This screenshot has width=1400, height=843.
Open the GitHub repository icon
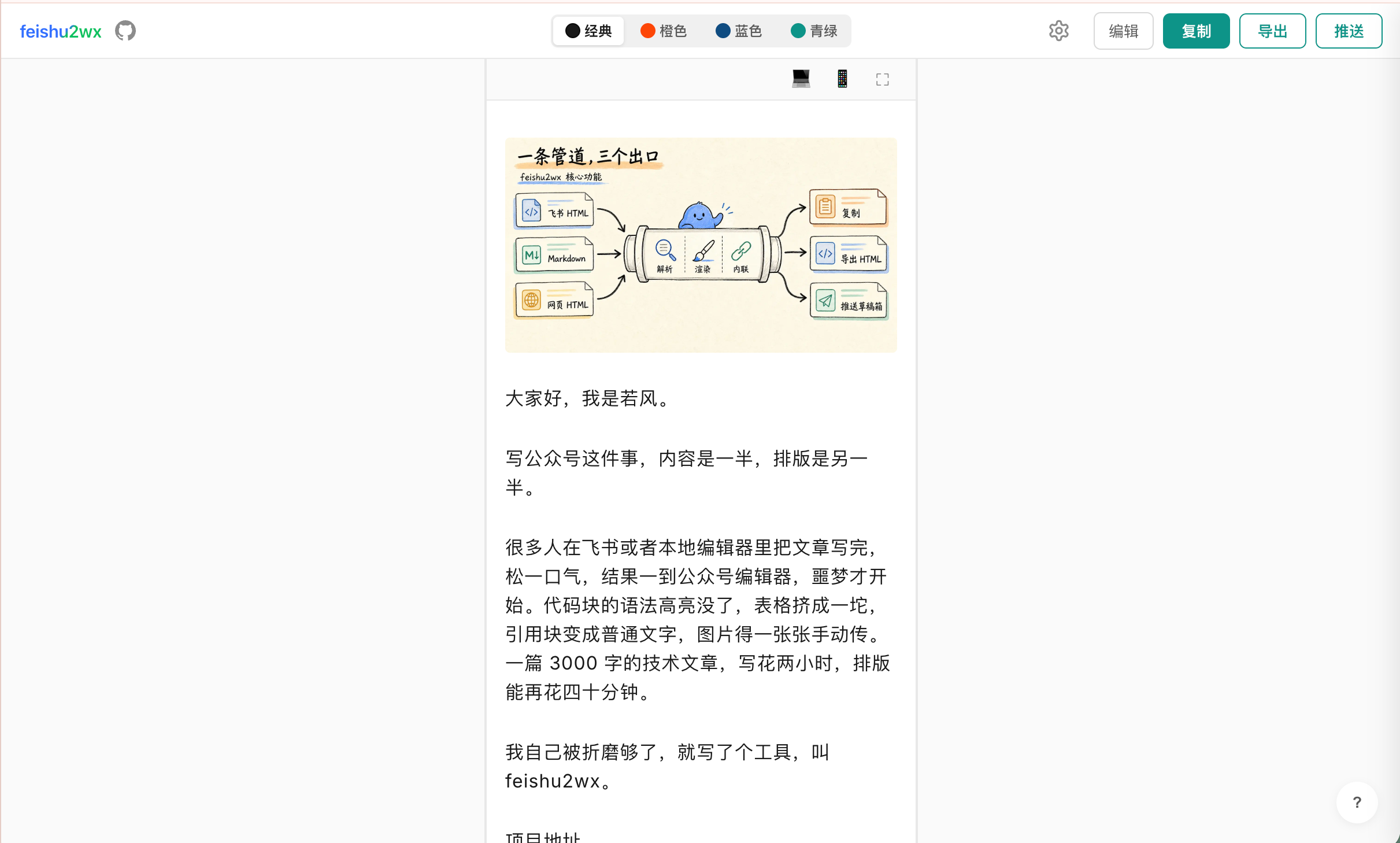pos(125,31)
